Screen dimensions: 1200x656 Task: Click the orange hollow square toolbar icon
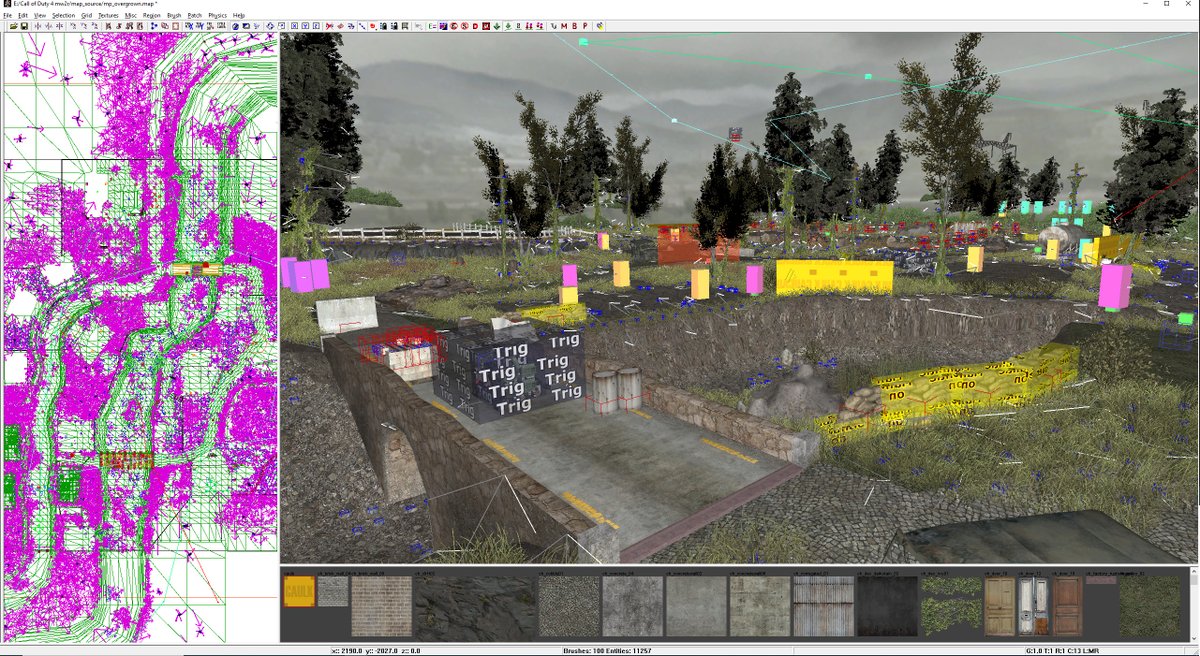[x=176, y=26]
